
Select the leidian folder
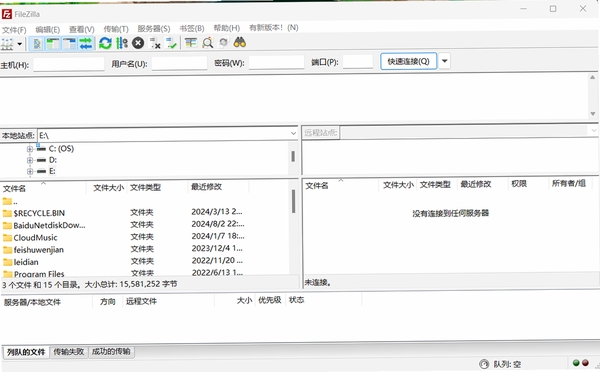[x=26, y=262]
